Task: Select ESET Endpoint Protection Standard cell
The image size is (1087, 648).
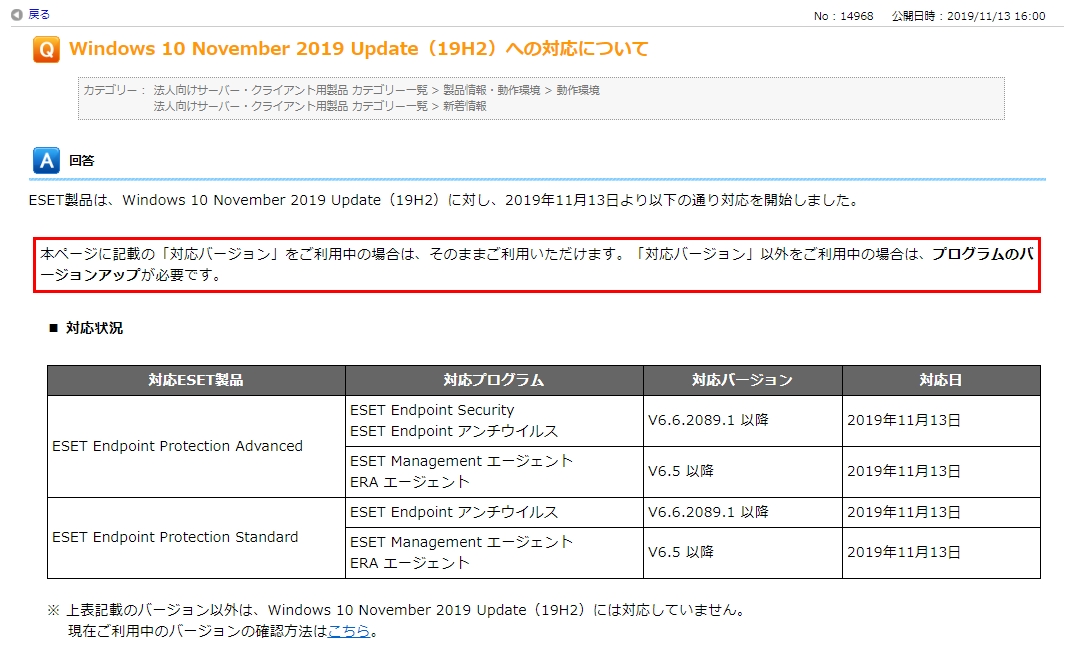Action: [x=196, y=538]
